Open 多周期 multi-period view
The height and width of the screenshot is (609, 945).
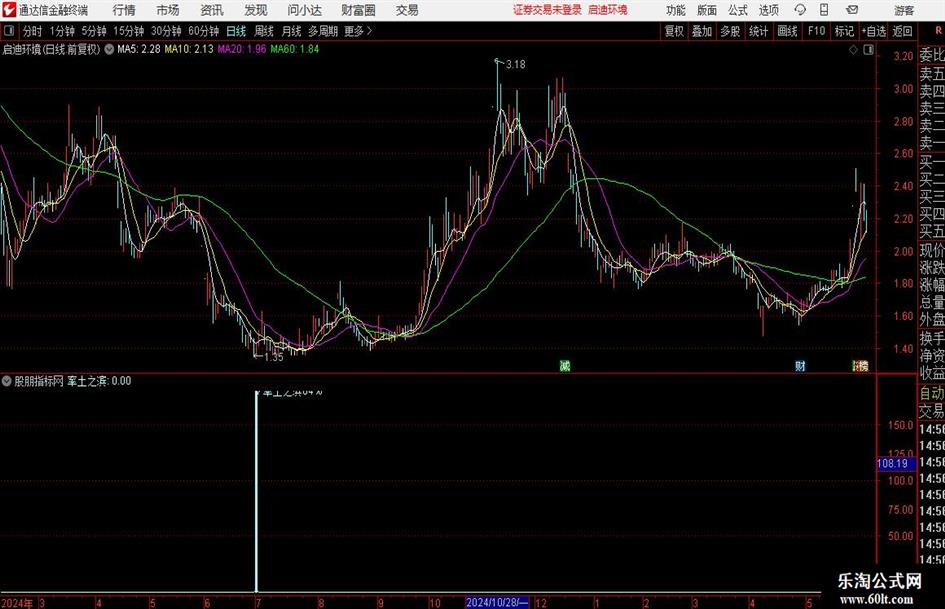point(323,31)
